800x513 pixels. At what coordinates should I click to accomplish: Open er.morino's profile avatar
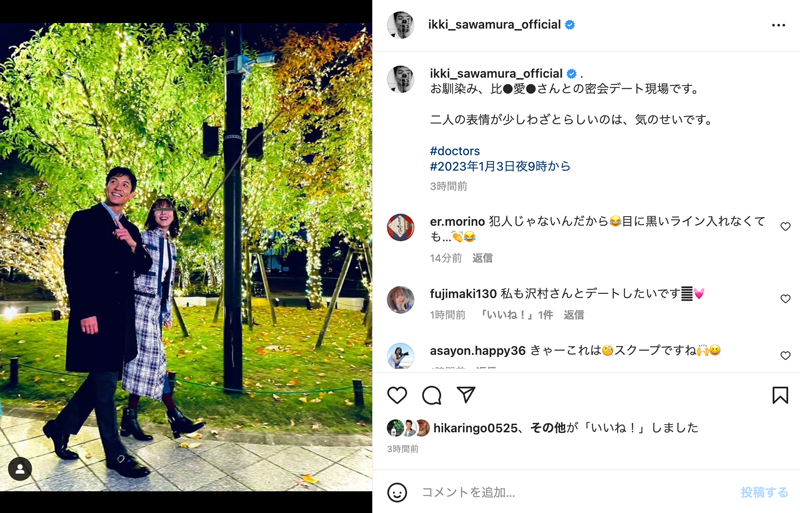(401, 227)
